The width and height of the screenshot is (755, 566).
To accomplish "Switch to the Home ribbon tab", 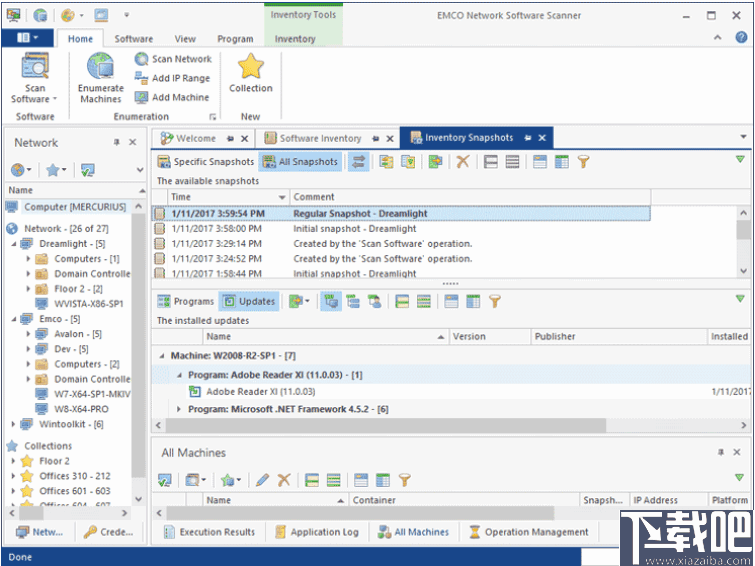I will (x=80, y=39).
